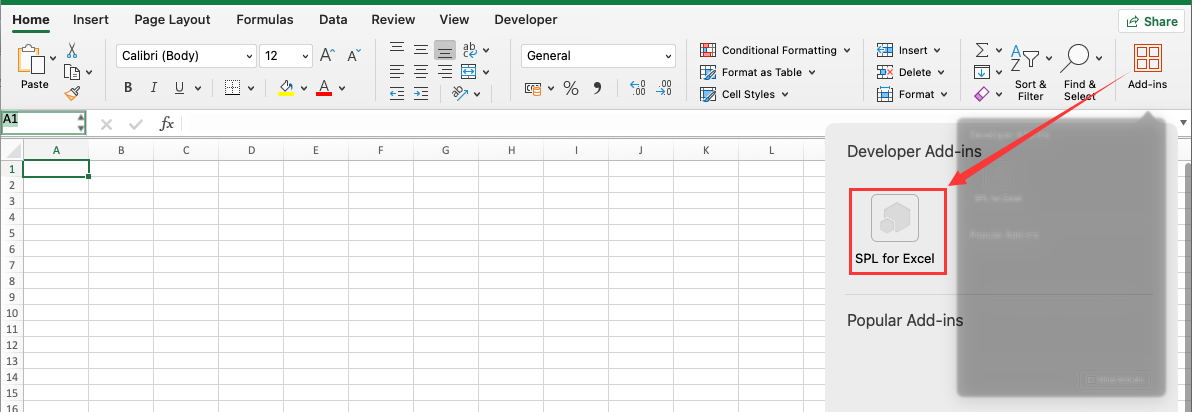Image resolution: width=1192 pixels, height=412 pixels.
Task: Click the accounting currency format icon
Action: pyautogui.click(x=534, y=88)
